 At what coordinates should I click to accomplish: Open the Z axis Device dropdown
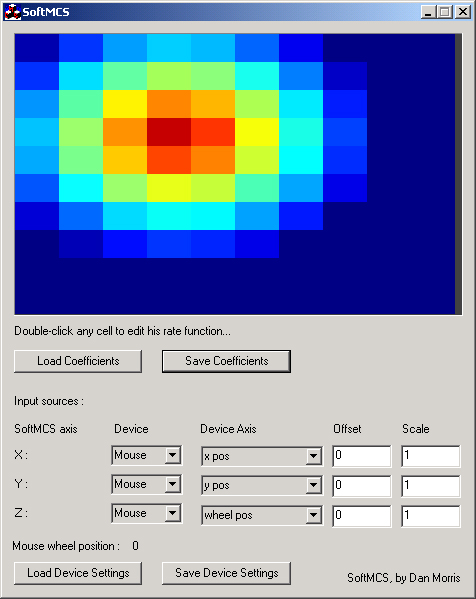coord(173,513)
